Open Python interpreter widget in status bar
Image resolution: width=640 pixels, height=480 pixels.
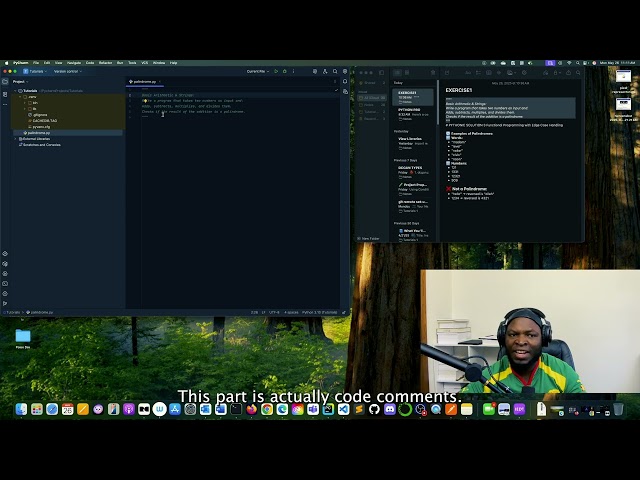coord(320,312)
